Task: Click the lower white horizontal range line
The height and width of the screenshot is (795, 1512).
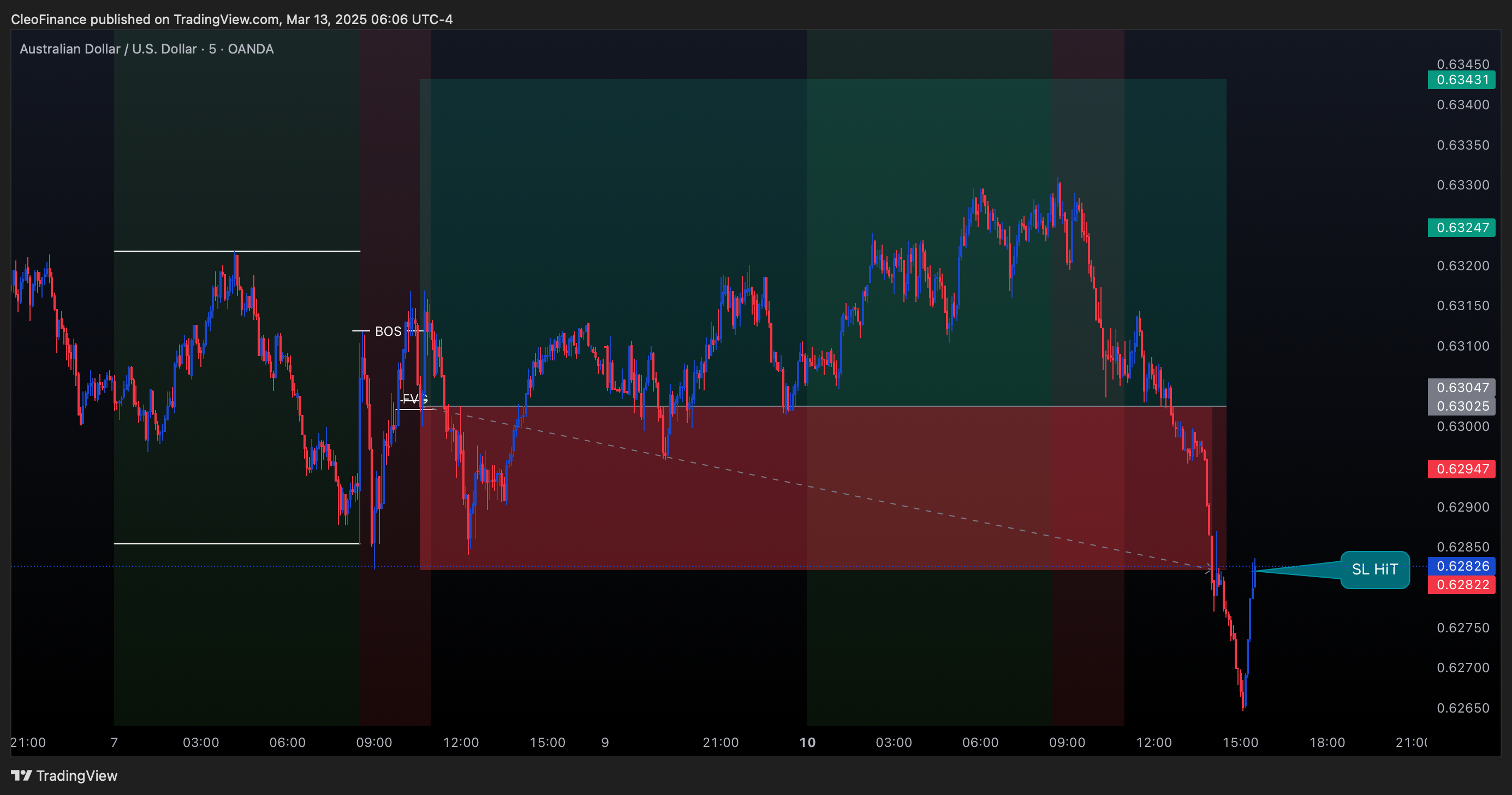Action: click(237, 544)
